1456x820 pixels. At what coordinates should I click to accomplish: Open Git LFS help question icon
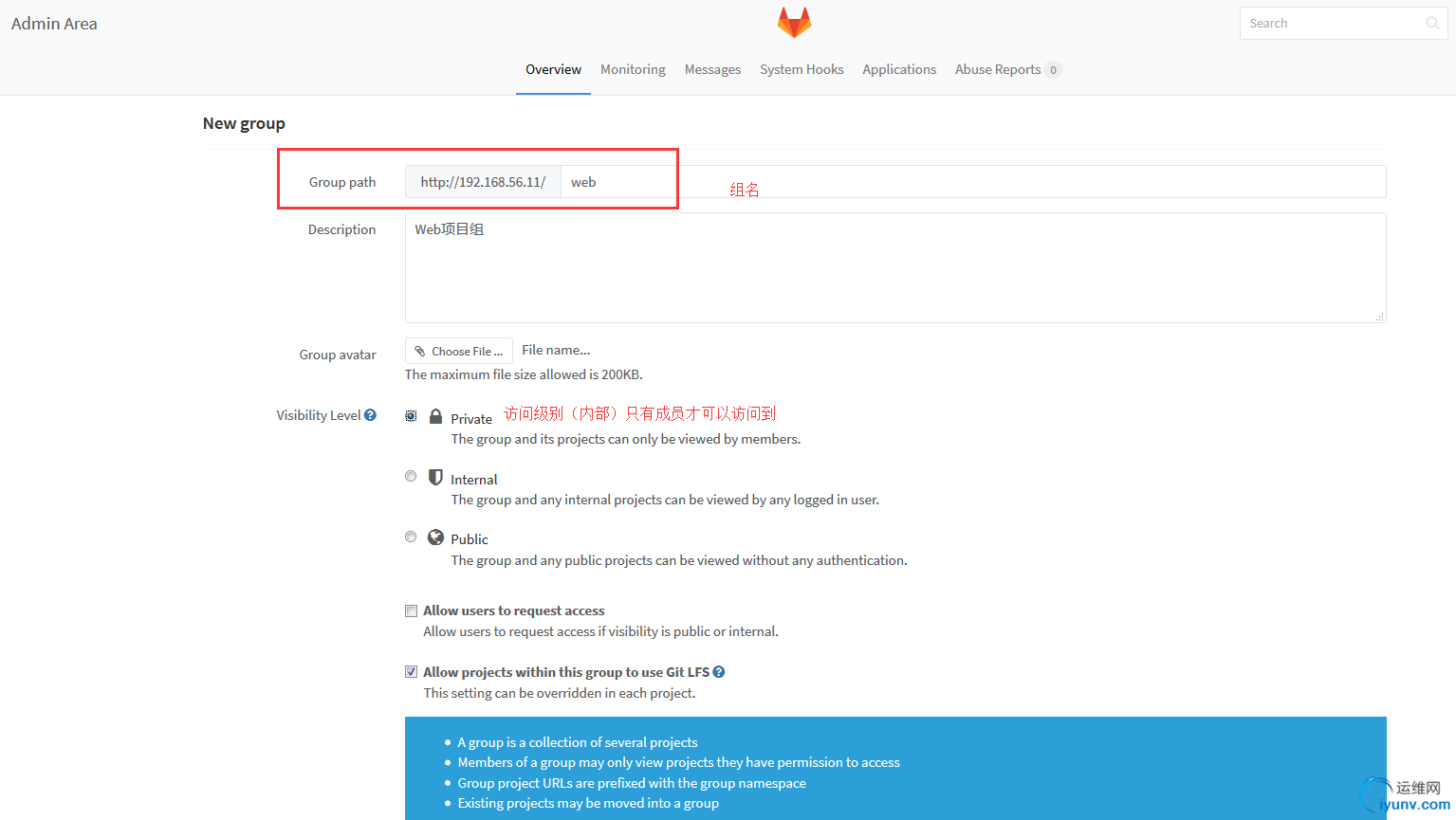719,672
